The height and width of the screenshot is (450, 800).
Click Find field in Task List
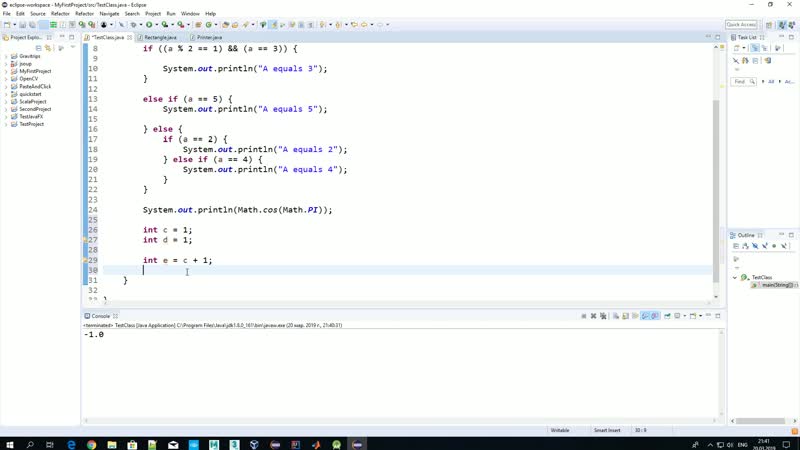tap(743, 82)
